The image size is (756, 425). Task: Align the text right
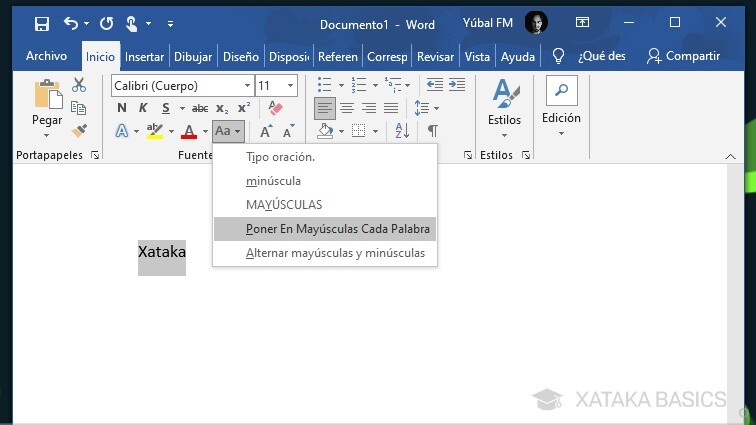pyautogui.click(x=369, y=108)
